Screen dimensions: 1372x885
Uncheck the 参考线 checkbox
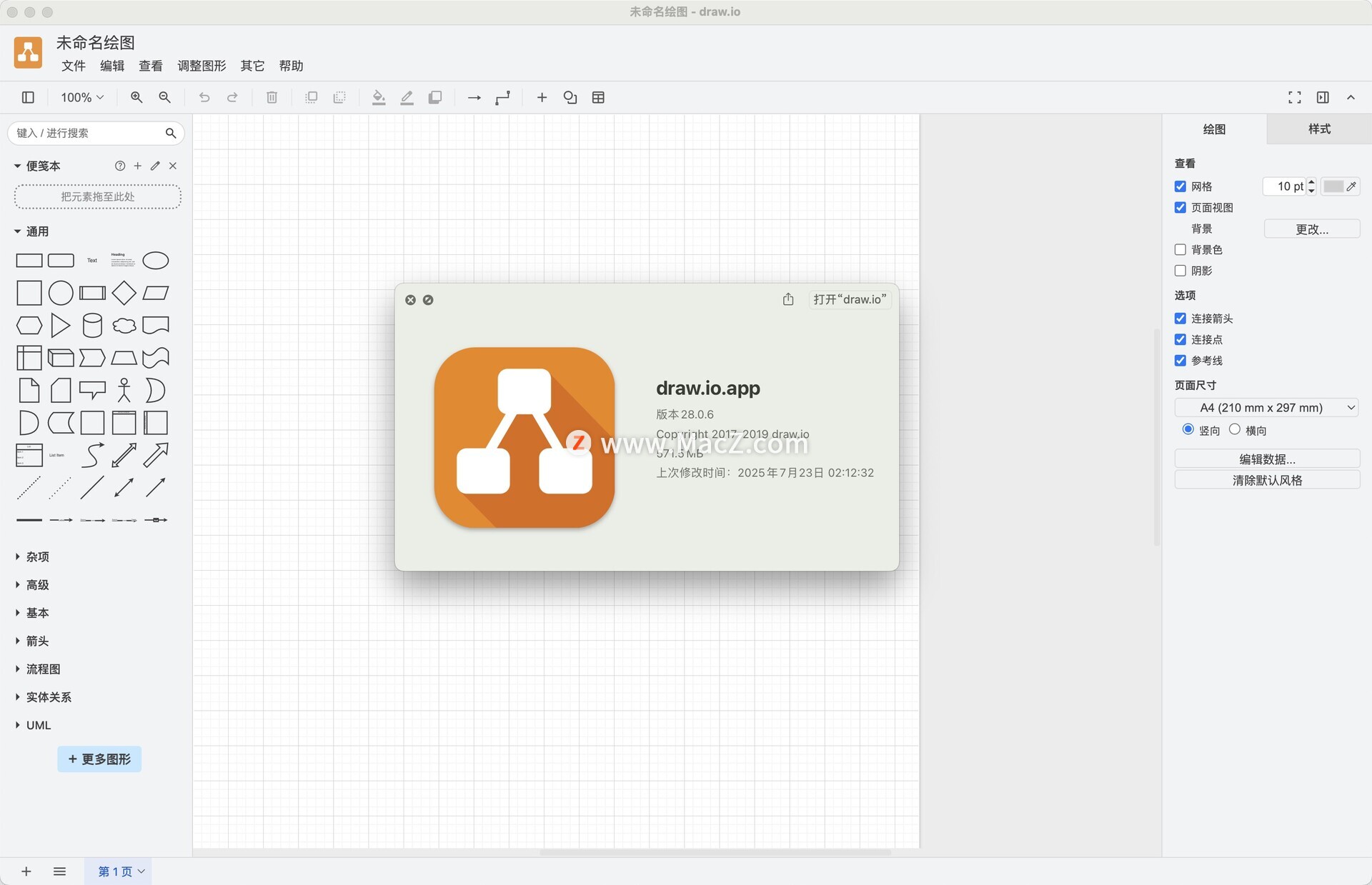tap(1180, 361)
